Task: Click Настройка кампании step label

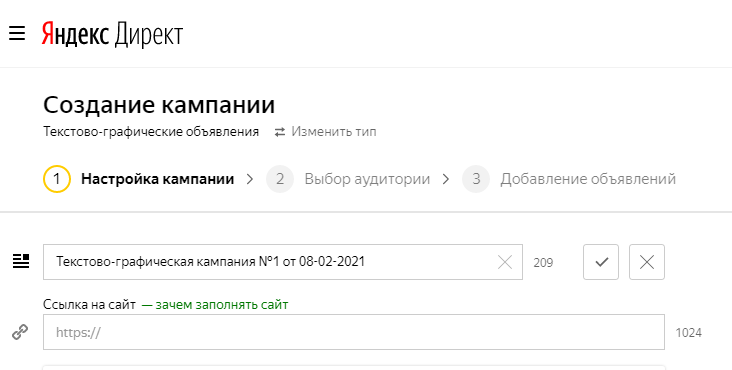Action: coord(157,179)
